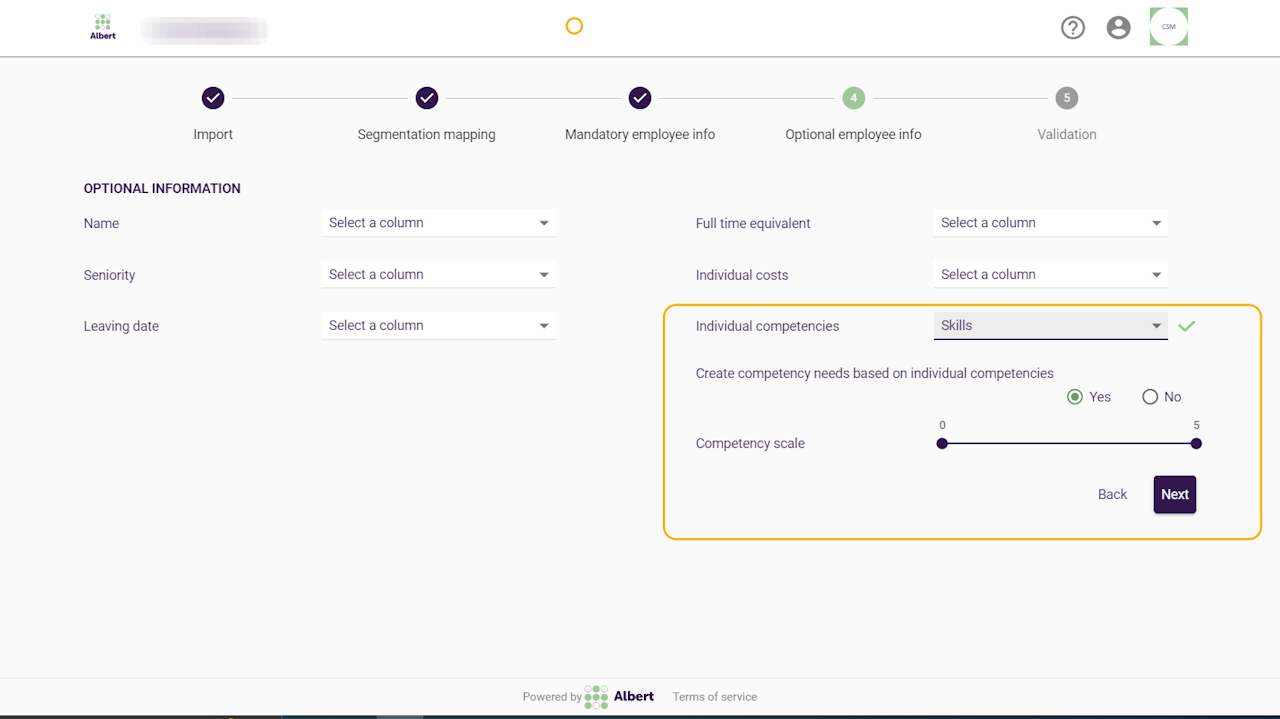Click the Albert logo in header
The image size is (1280, 719).
pyautogui.click(x=102, y=27)
